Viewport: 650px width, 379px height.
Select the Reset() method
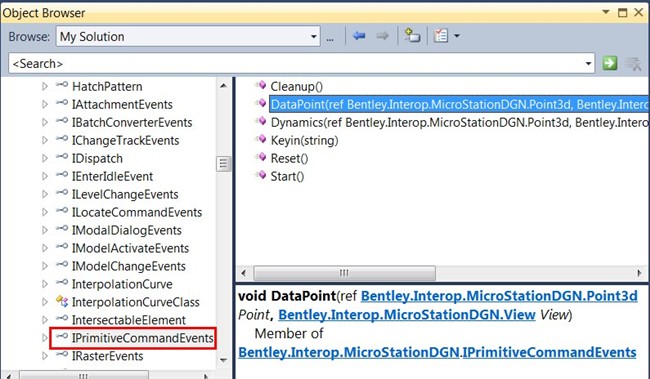289,158
